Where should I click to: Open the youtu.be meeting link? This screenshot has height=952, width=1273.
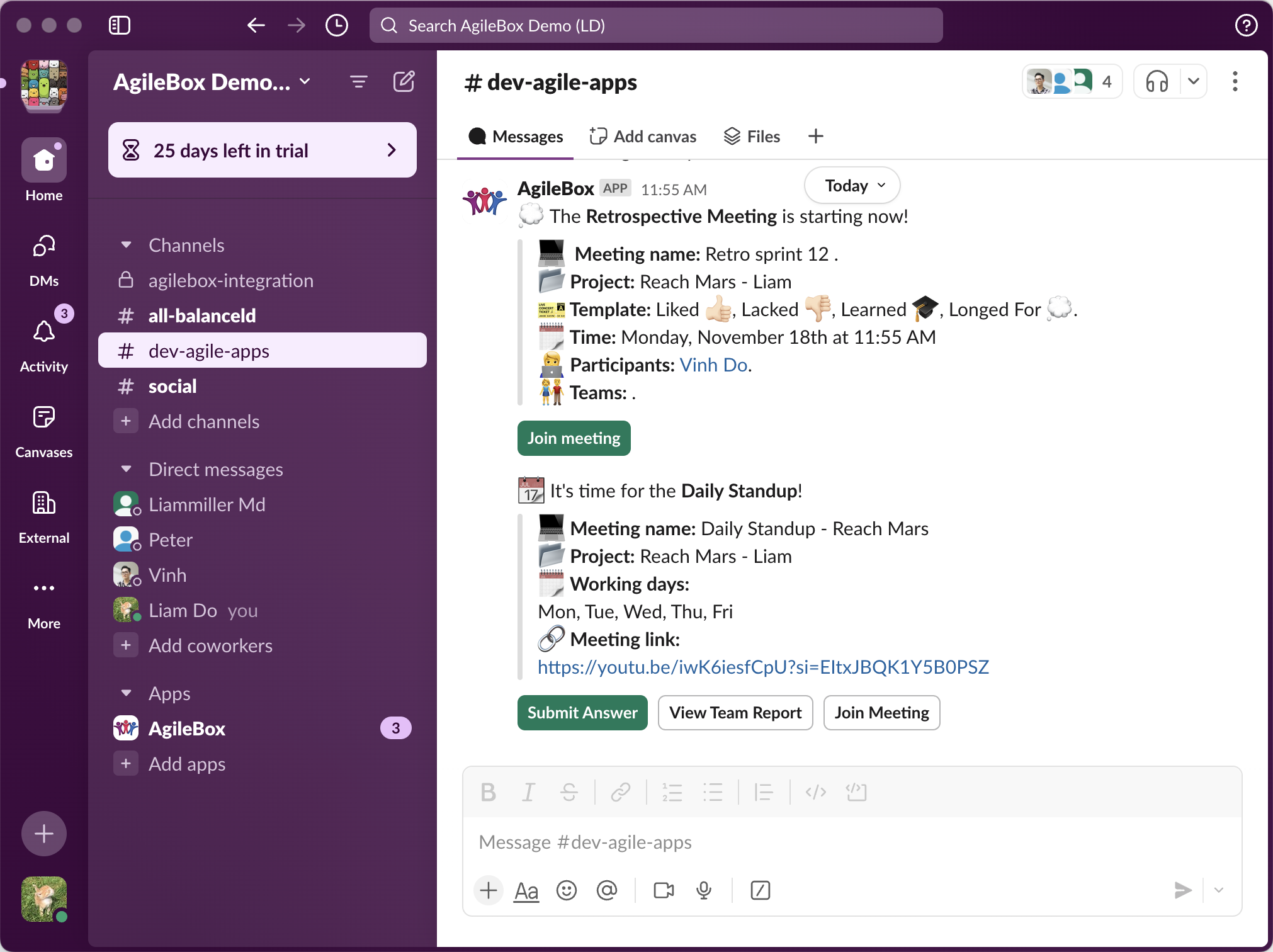pos(763,667)
